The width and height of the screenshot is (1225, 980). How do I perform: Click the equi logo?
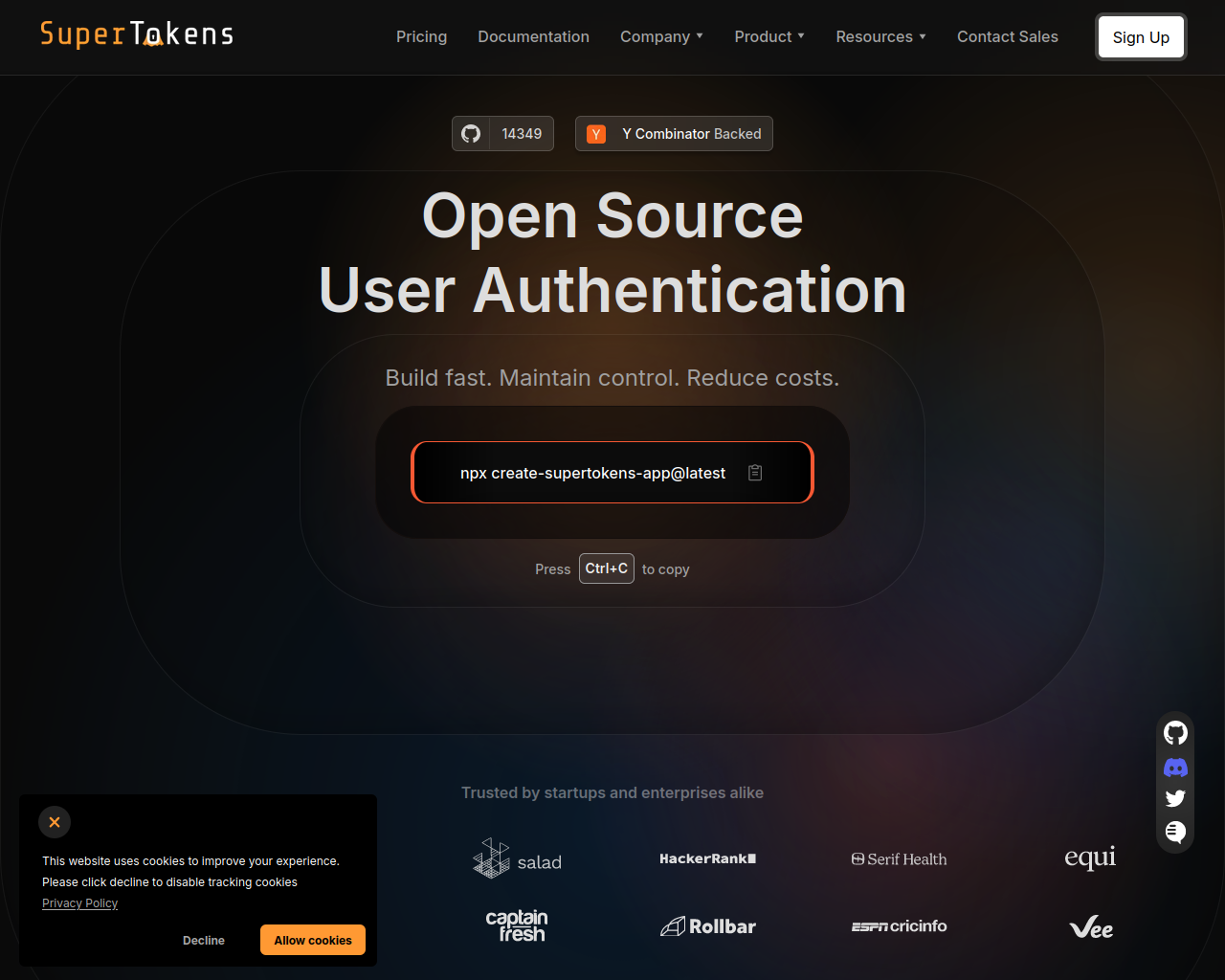click(x=1090, y=857)
